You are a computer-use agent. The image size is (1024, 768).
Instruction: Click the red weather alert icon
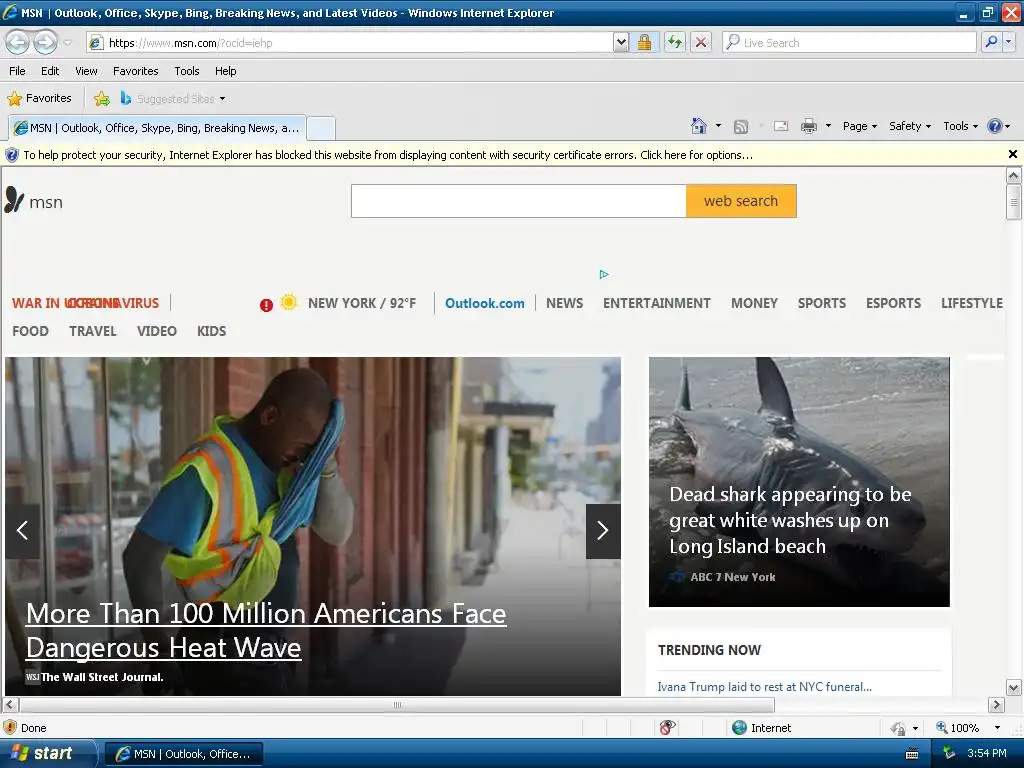point(266,305)
